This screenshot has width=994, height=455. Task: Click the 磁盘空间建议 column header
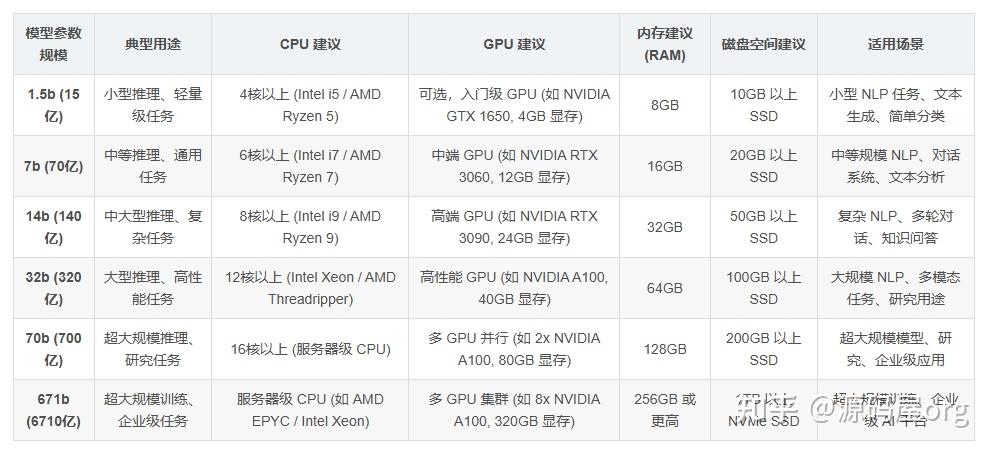coord(763,44)
